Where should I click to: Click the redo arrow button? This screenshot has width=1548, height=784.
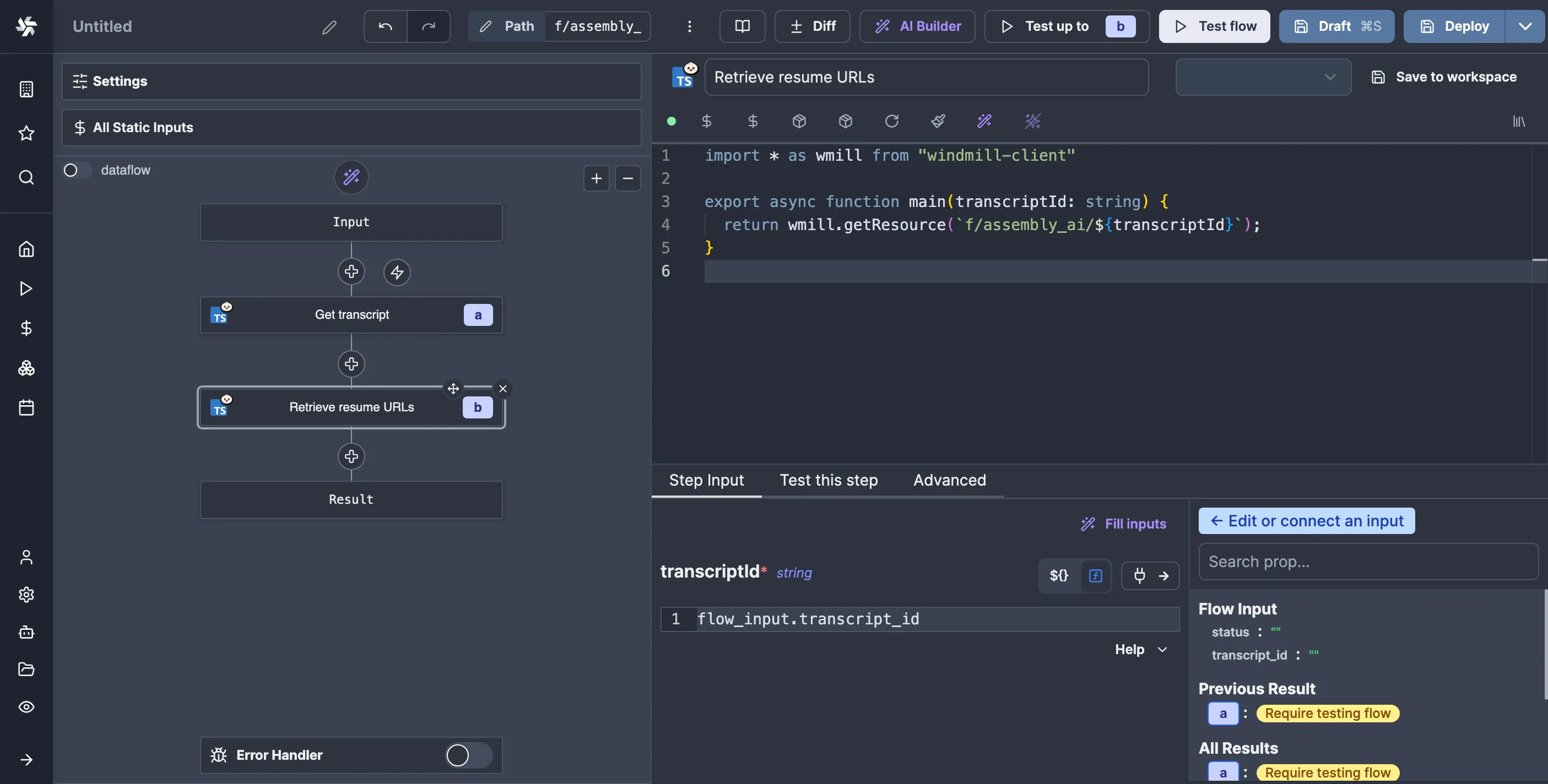click(429, 26)
